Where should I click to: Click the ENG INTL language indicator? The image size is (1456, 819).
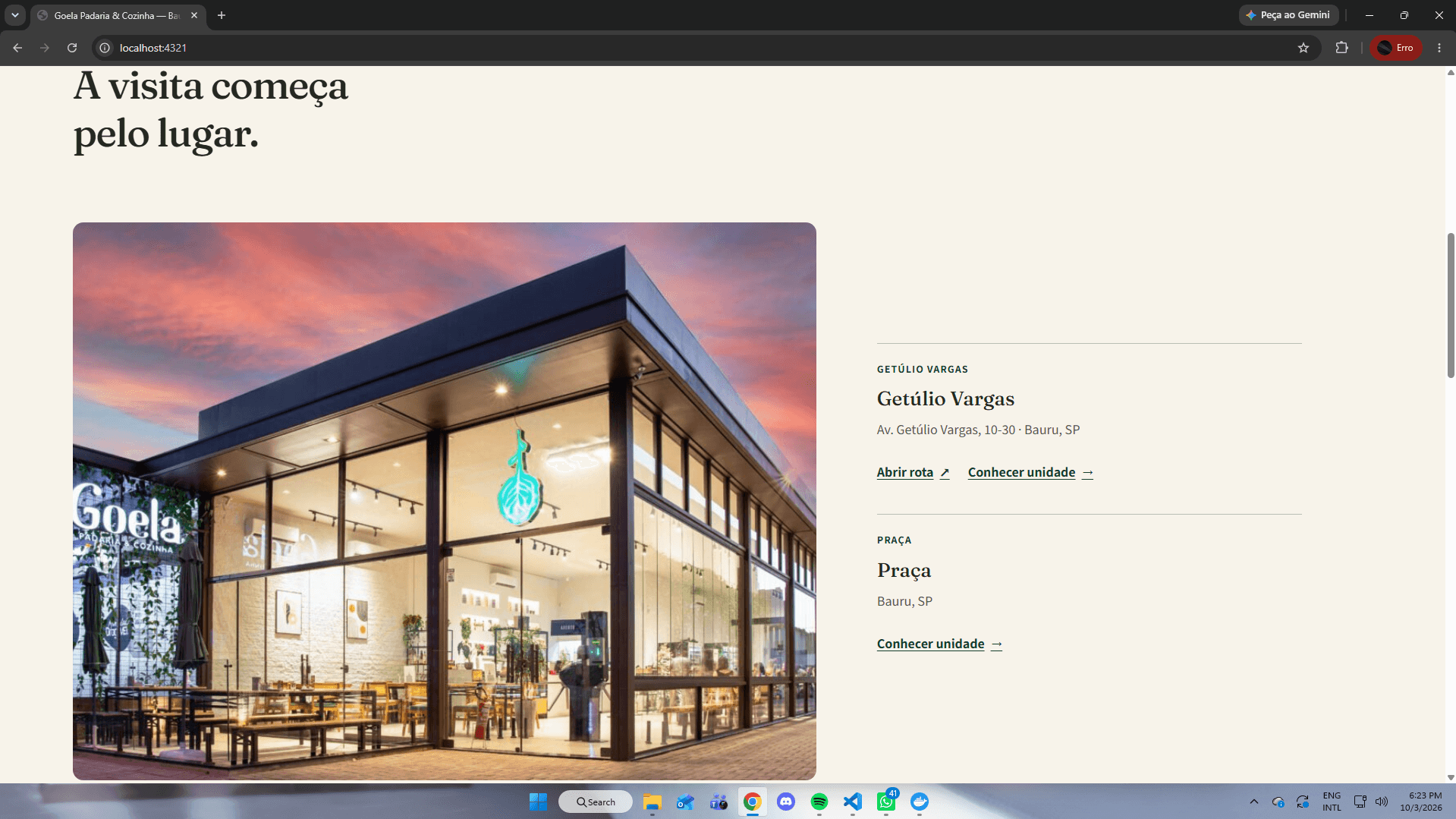click(1332, 802)
